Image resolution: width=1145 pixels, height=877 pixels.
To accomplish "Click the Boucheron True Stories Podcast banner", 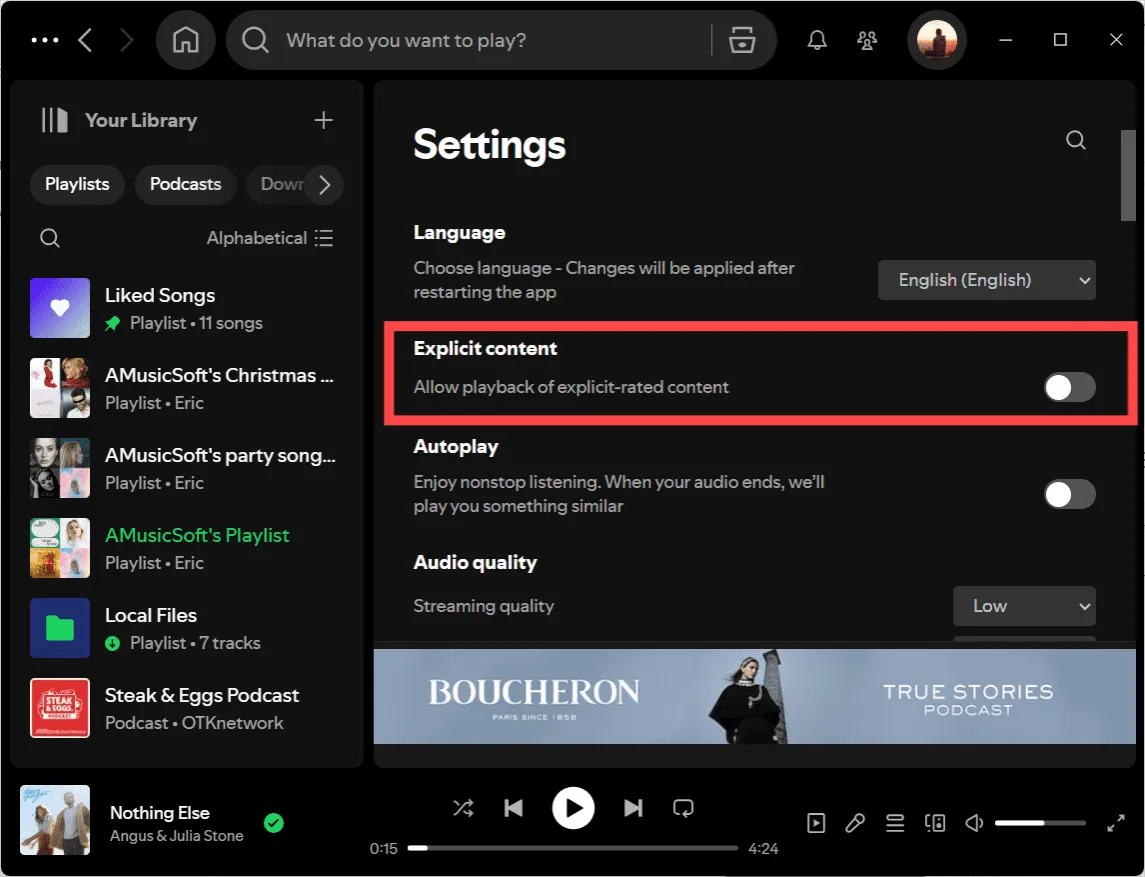I will pyautogui.click(x=754, y=697).
